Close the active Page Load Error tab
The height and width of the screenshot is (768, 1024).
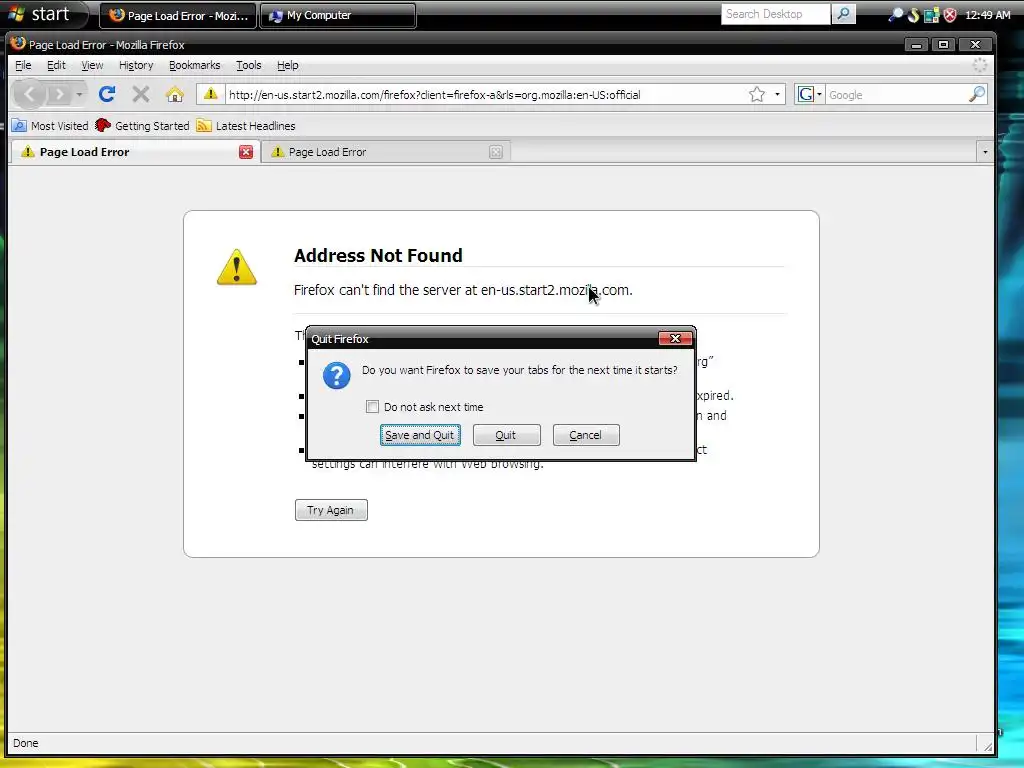[x=246, y=152]
